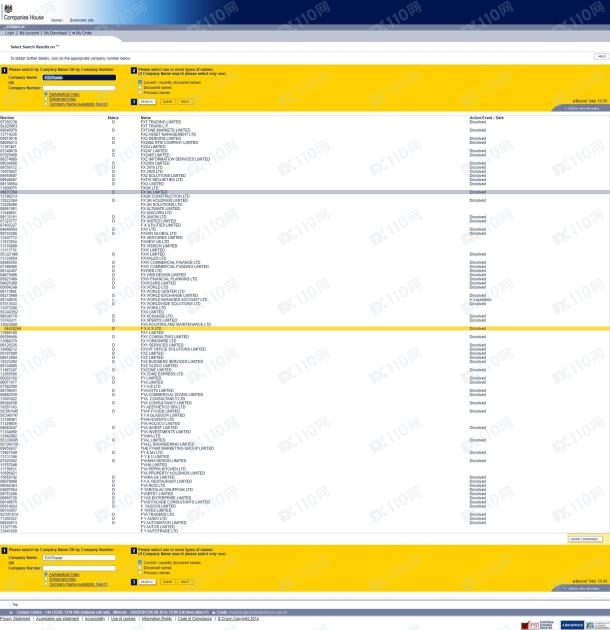
Task: Select the FX UNICORN LTD row
Action: point(305,213)
